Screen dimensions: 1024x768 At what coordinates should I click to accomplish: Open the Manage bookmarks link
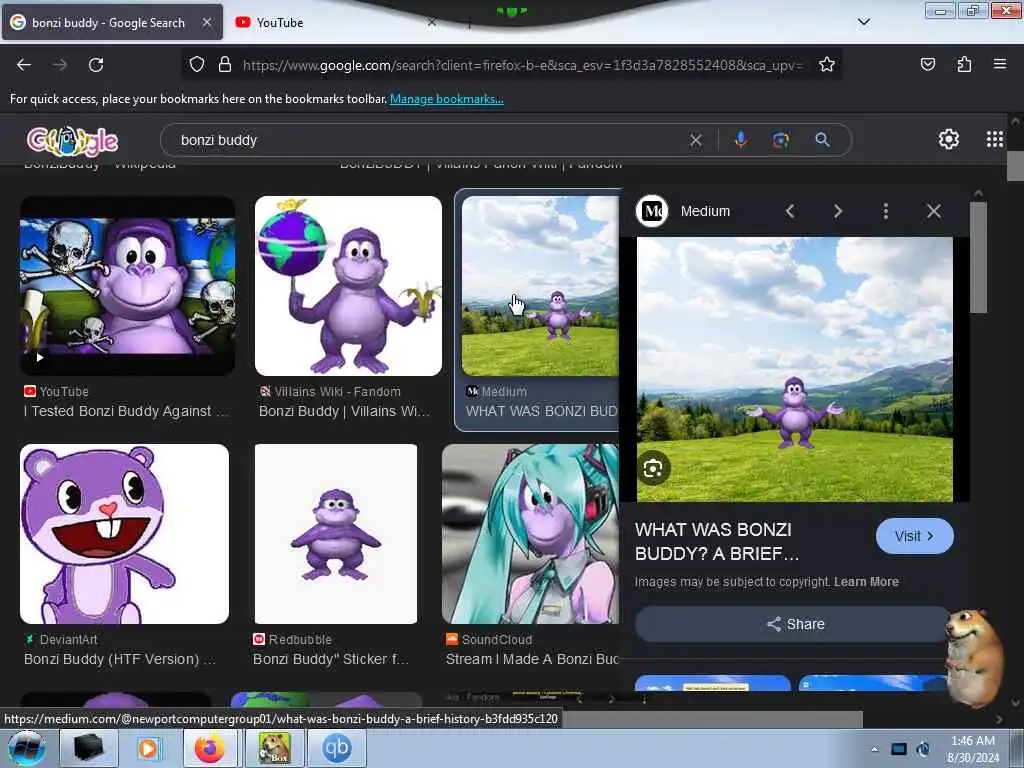(x=447, y=99)
